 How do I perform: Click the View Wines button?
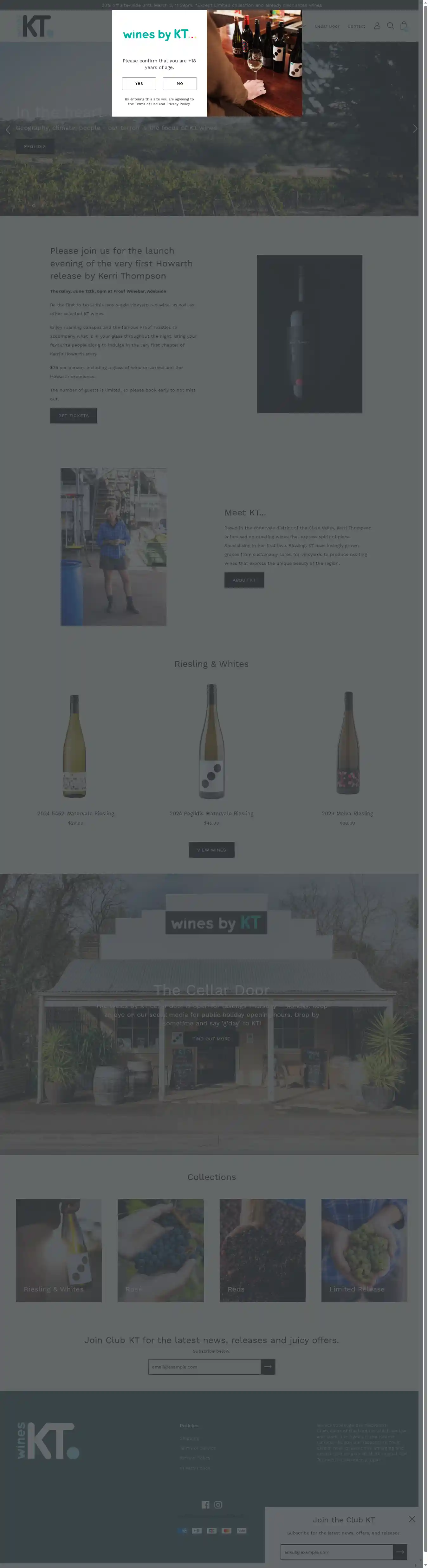(212, 850)
